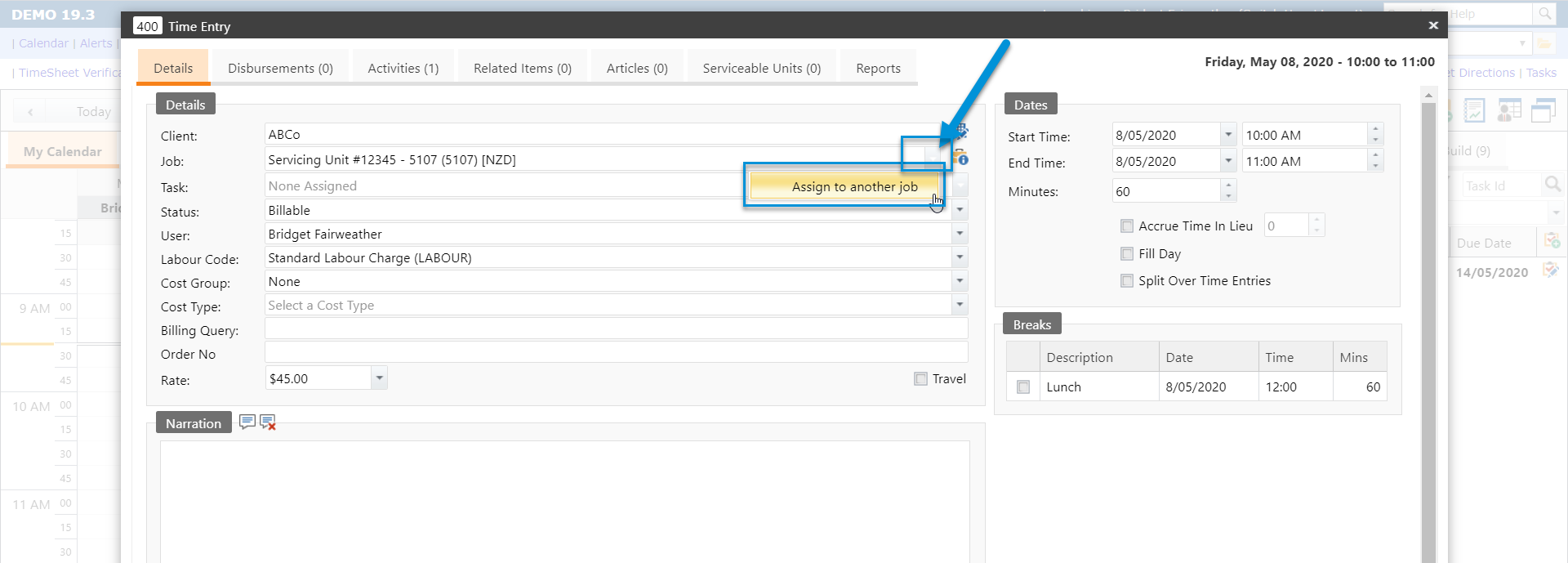
Task: Tick the Accrue Time In Lieu checkbox
Action: (x=1127, y=226)
